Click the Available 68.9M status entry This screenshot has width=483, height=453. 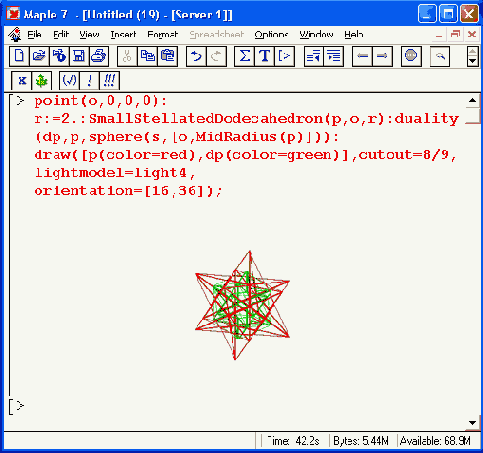[x=435, y=441]
